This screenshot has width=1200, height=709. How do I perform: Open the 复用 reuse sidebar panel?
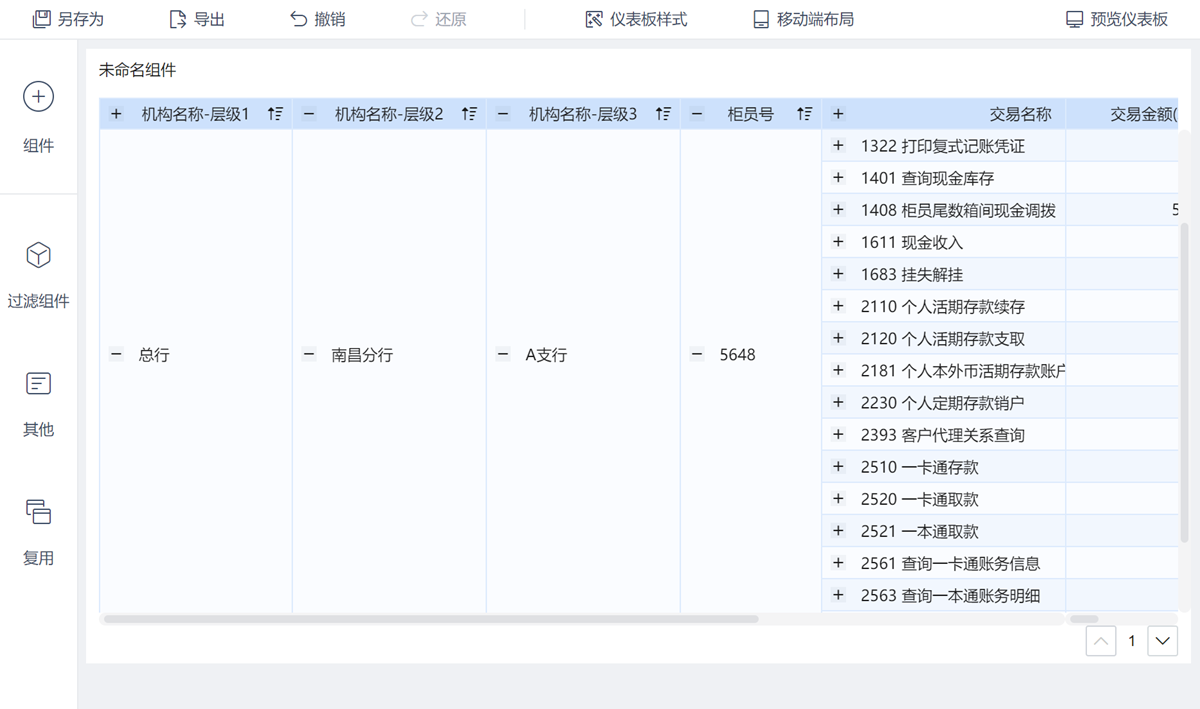coord(38,531)
